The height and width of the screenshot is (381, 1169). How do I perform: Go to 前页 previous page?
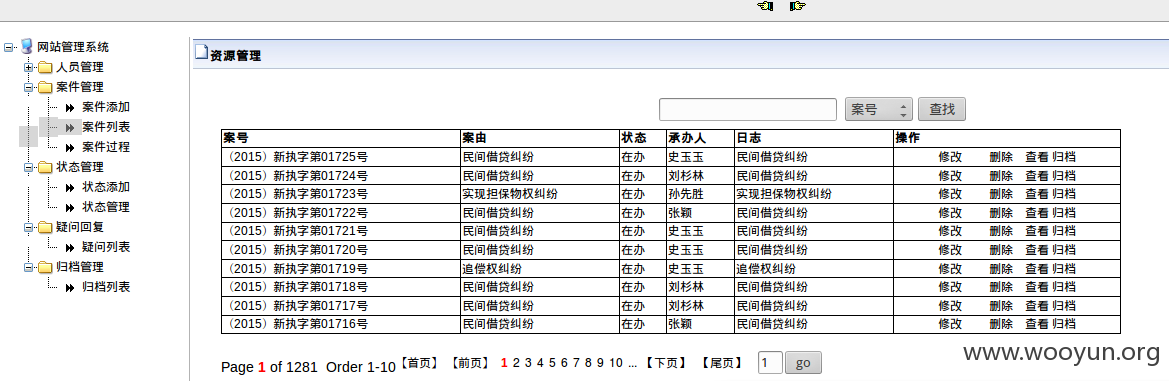[470, 363]
